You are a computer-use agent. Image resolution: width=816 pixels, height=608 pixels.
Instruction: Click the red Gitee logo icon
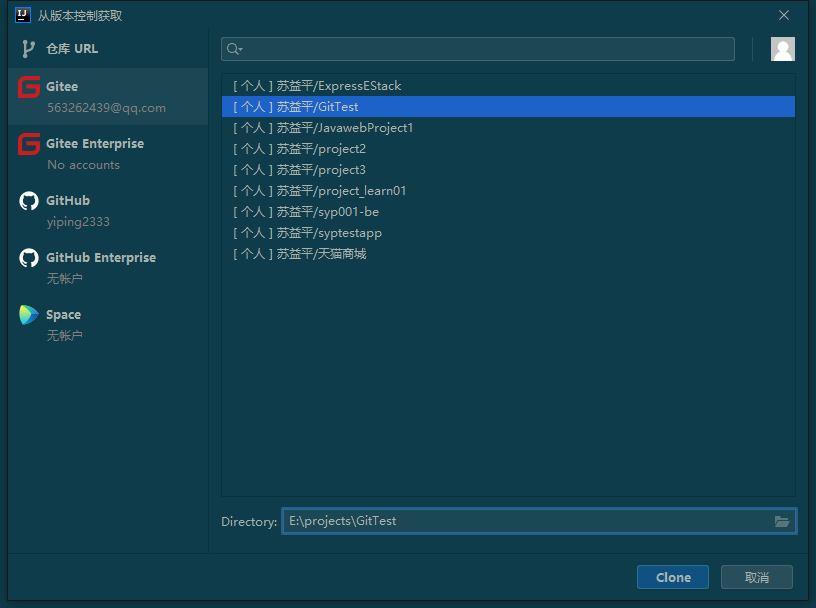(29, 87)
